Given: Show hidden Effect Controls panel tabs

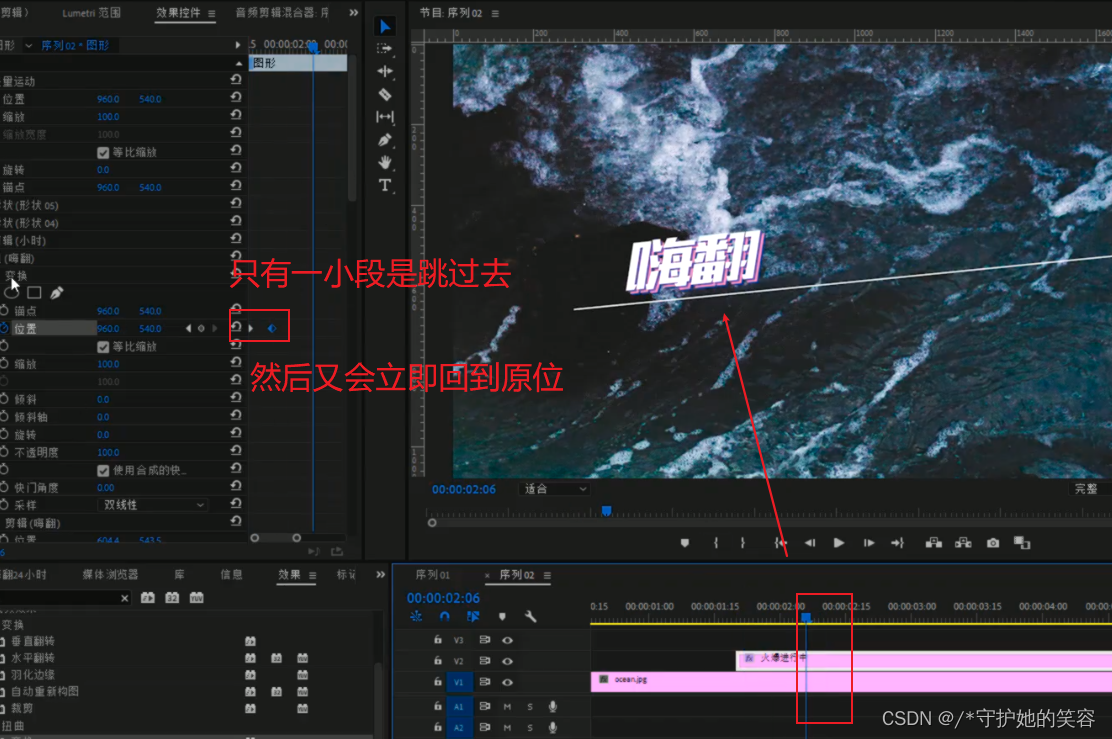Looking at the screenshot, I should tap(354, 13).
